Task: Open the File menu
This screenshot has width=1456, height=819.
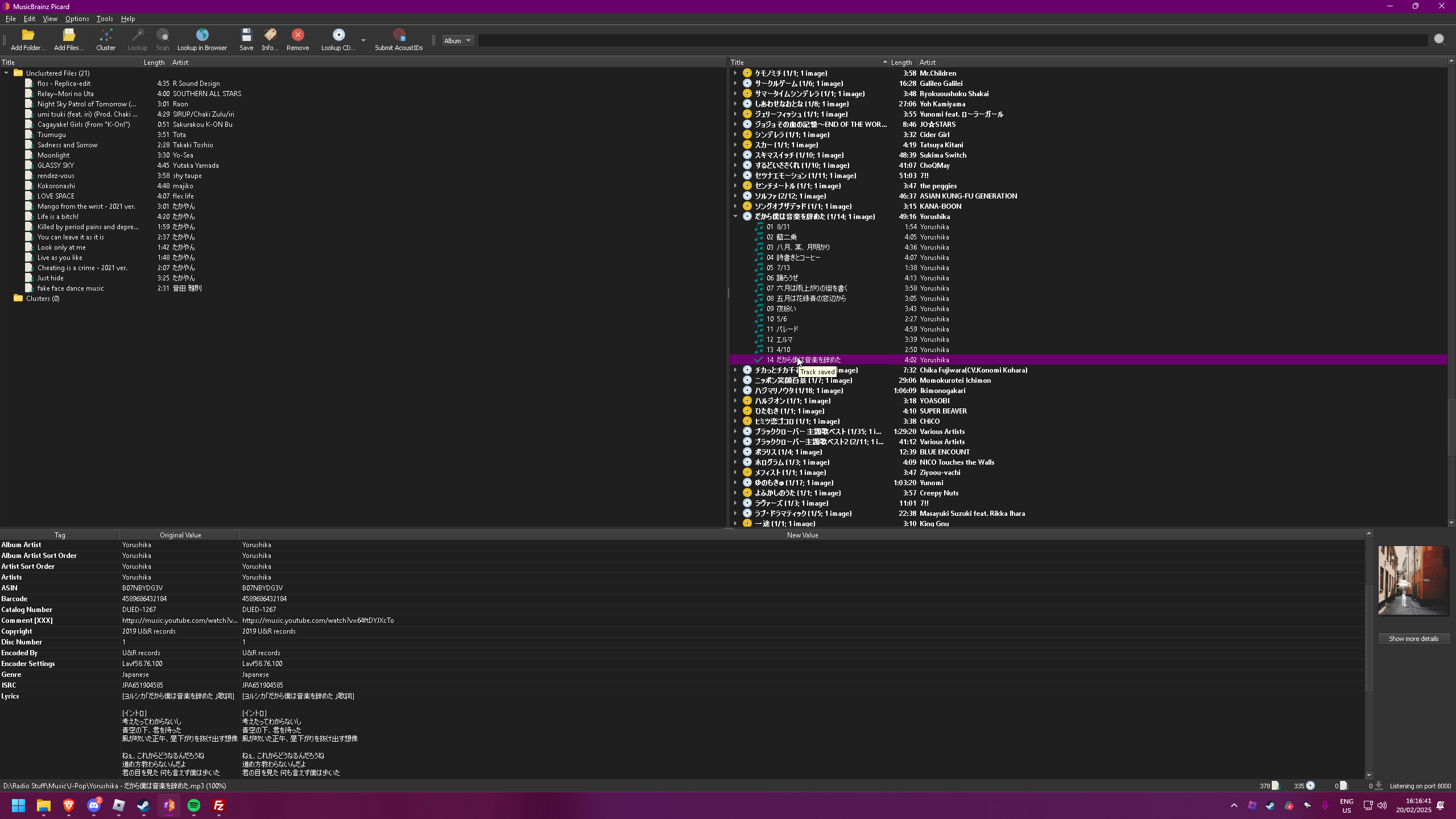Action: click(x=10, y=19)
